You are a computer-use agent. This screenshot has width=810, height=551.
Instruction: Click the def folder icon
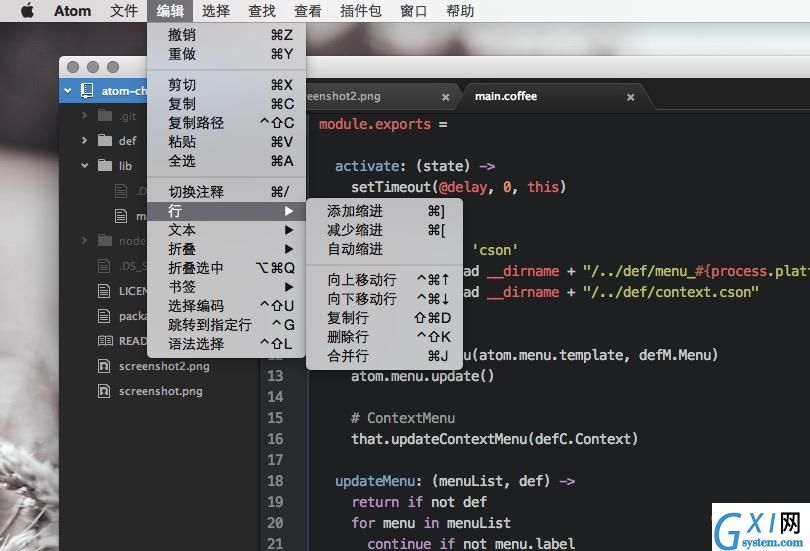(x=105, y=140)
